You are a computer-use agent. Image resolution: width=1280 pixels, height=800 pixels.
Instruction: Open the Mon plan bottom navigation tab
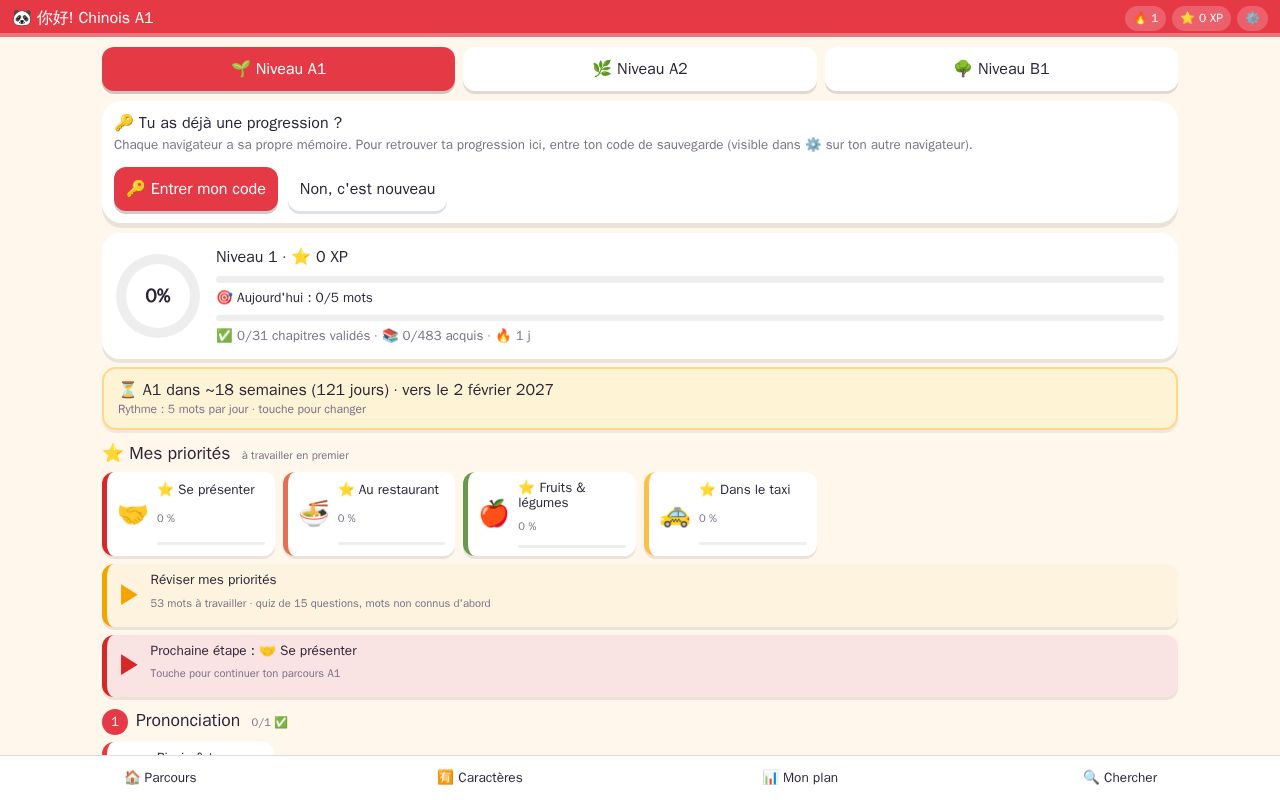800,777
